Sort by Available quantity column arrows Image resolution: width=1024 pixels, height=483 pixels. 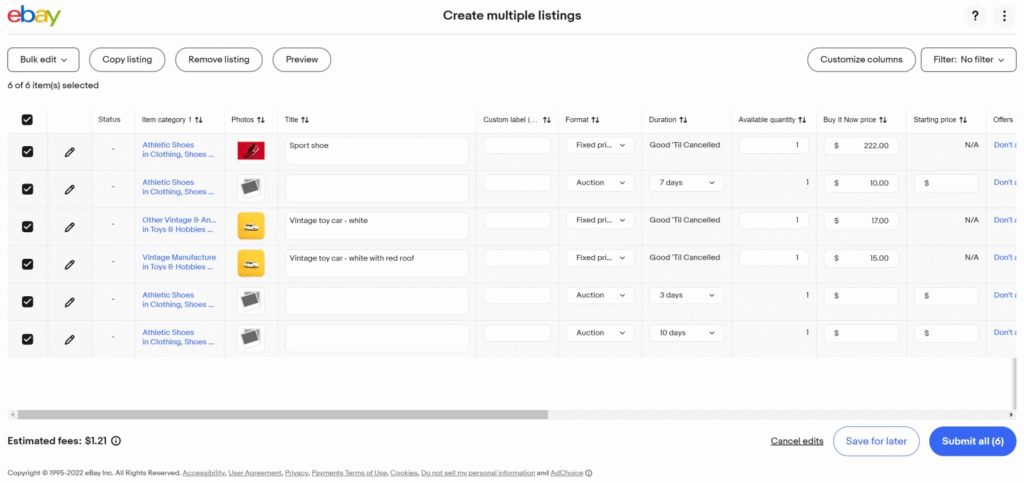coord(802,120)
